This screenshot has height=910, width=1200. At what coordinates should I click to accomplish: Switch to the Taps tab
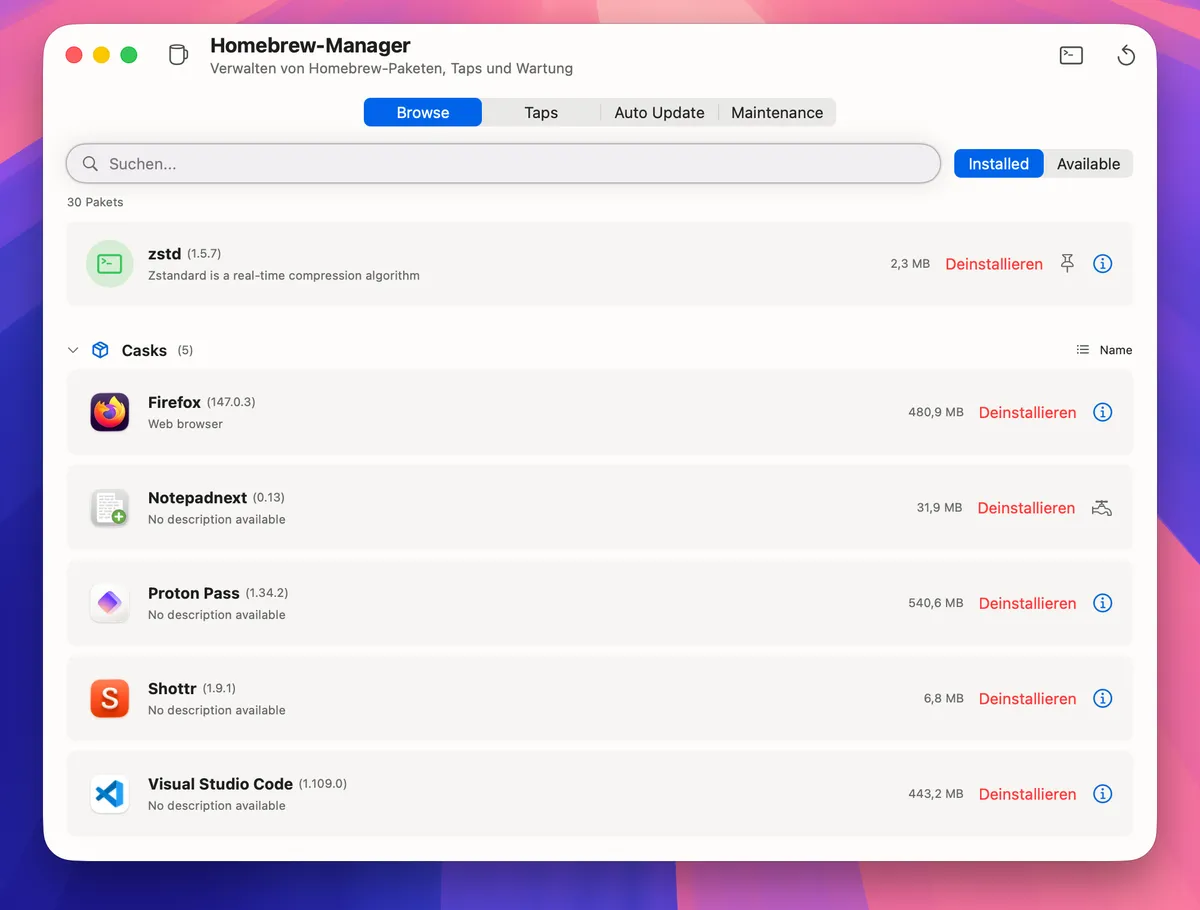click(541, 112)
